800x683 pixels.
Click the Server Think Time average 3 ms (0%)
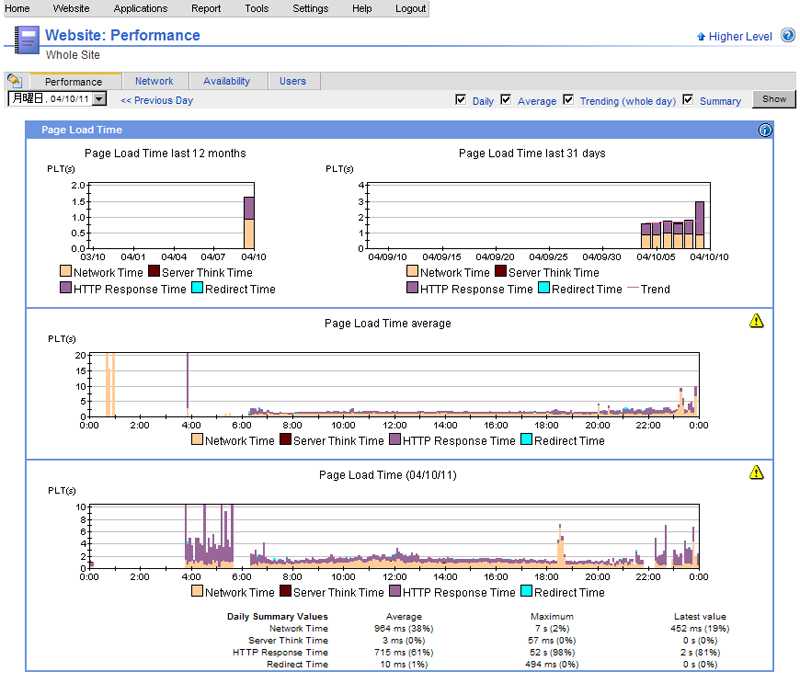(x=404, y=641)
